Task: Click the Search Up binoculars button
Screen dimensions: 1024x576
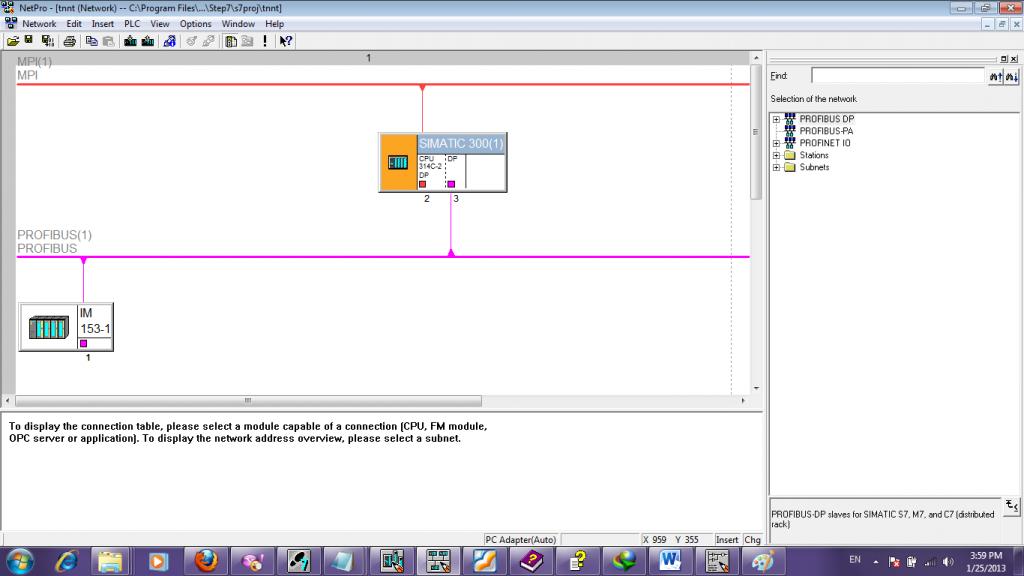Action: click(996, 76)
